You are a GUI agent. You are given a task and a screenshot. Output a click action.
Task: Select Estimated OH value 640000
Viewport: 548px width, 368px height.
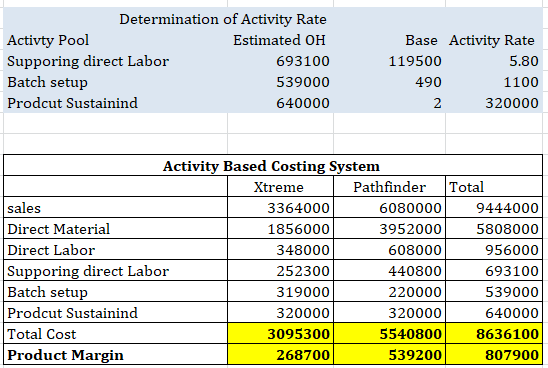303,103
